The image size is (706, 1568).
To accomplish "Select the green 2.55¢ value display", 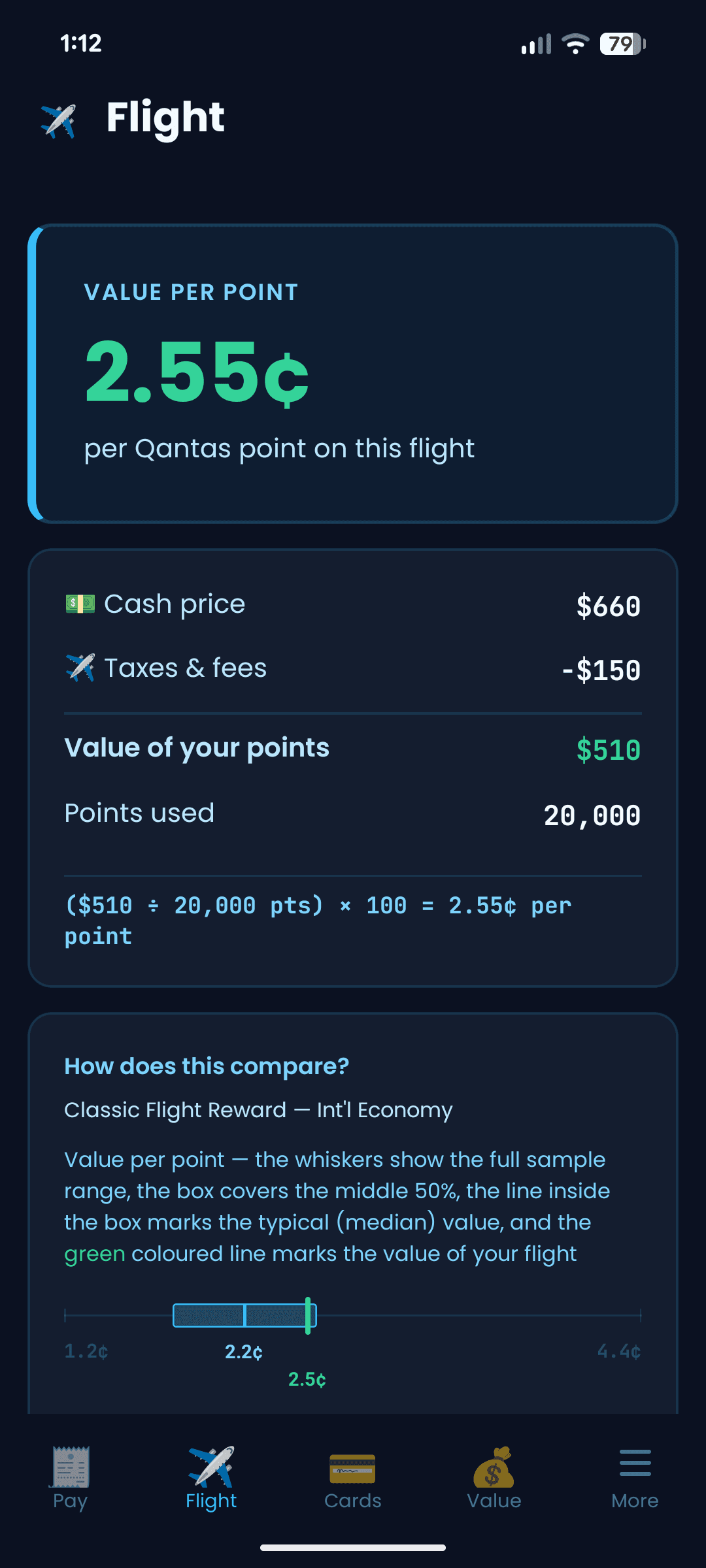I will tap(196, 377).
